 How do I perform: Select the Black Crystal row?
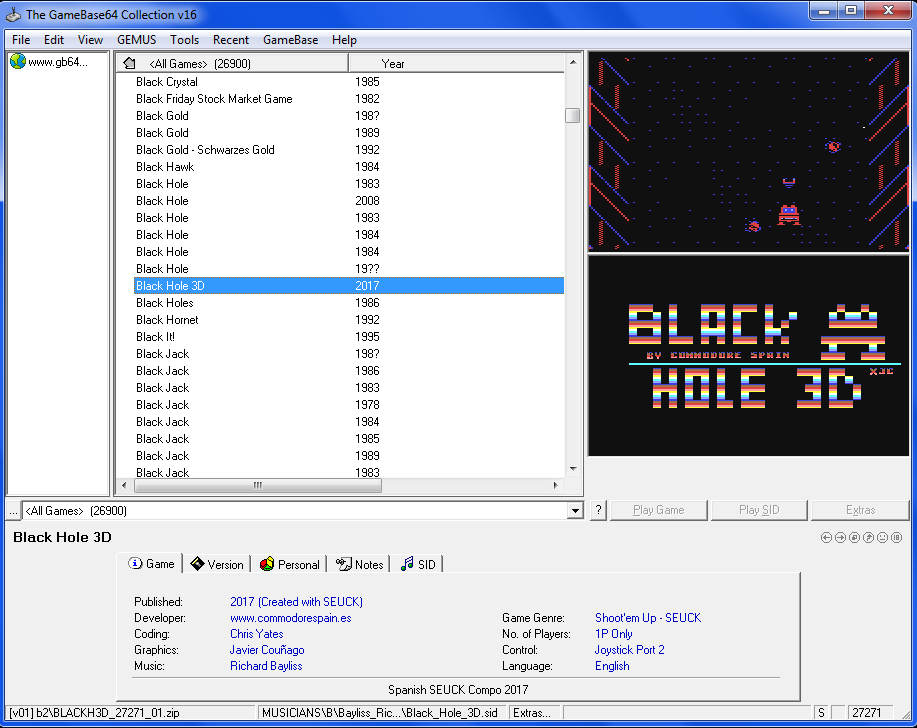(x=349, y=82)
